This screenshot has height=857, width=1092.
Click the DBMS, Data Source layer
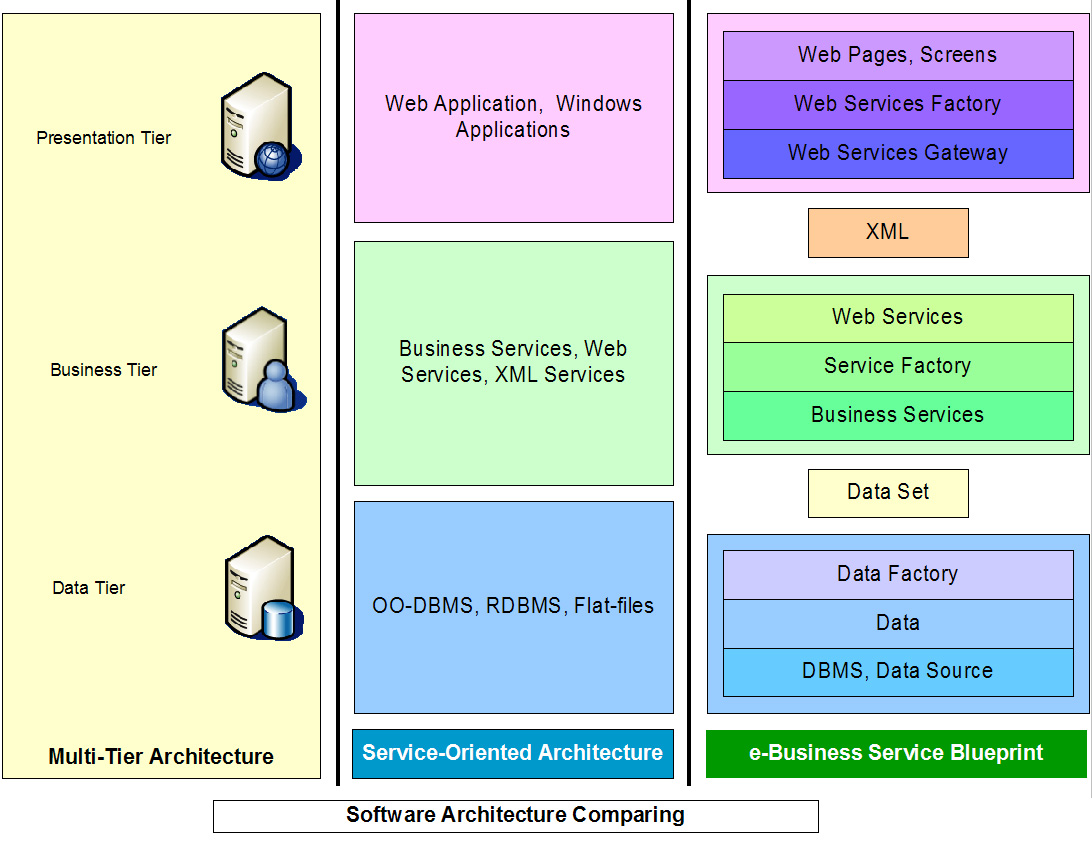[x=897, y=671]
